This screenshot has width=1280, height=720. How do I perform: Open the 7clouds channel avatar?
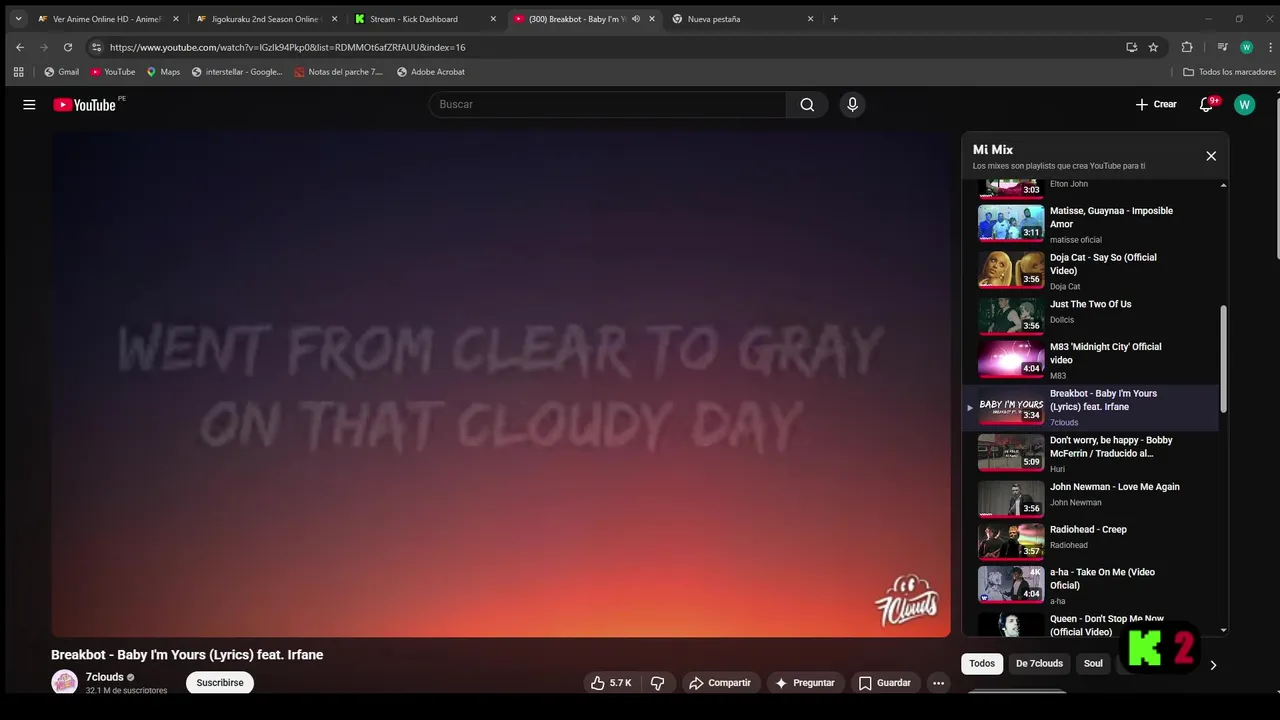click(x=65, y=683)
